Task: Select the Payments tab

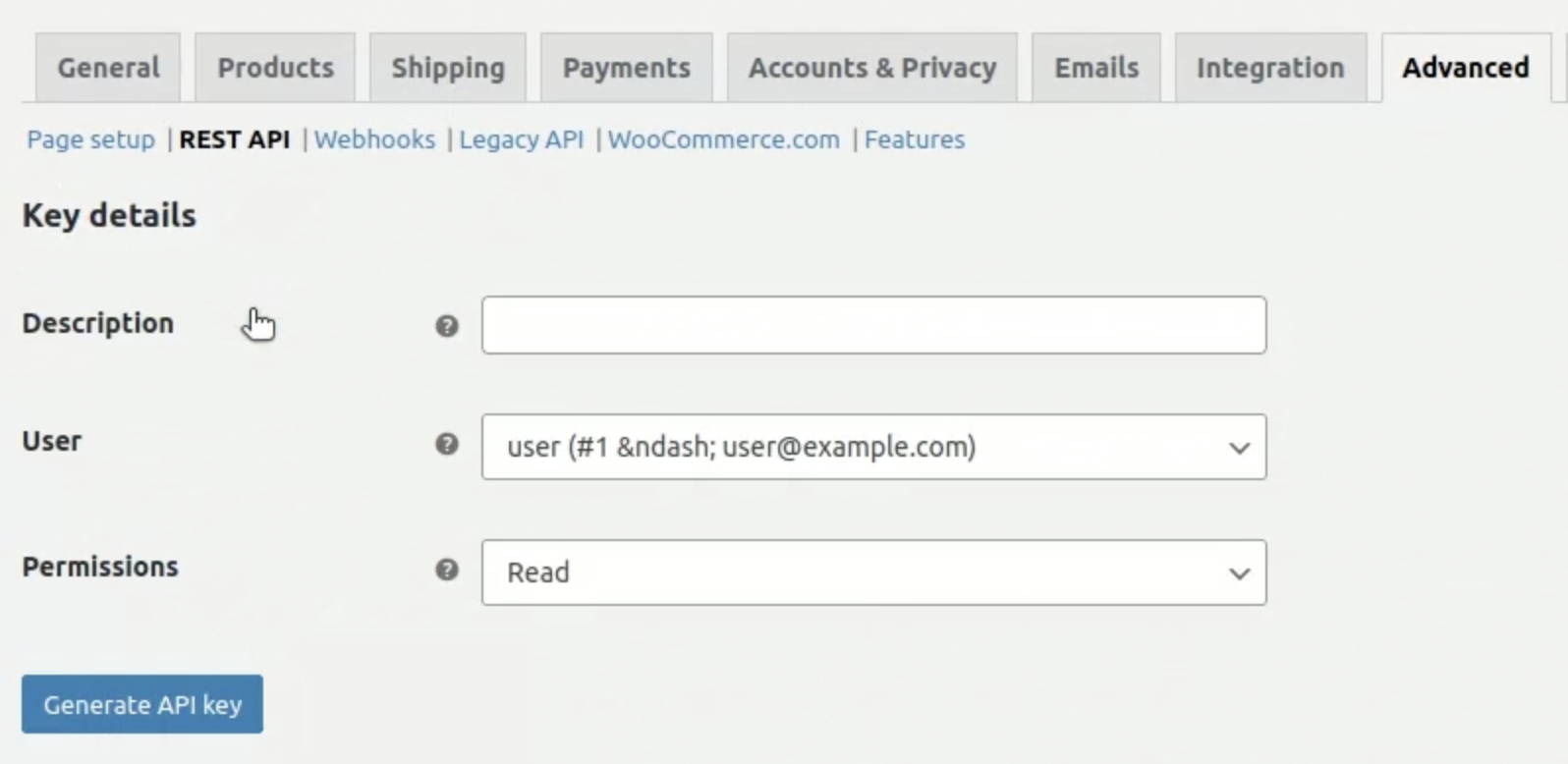Action: [626, 68]
